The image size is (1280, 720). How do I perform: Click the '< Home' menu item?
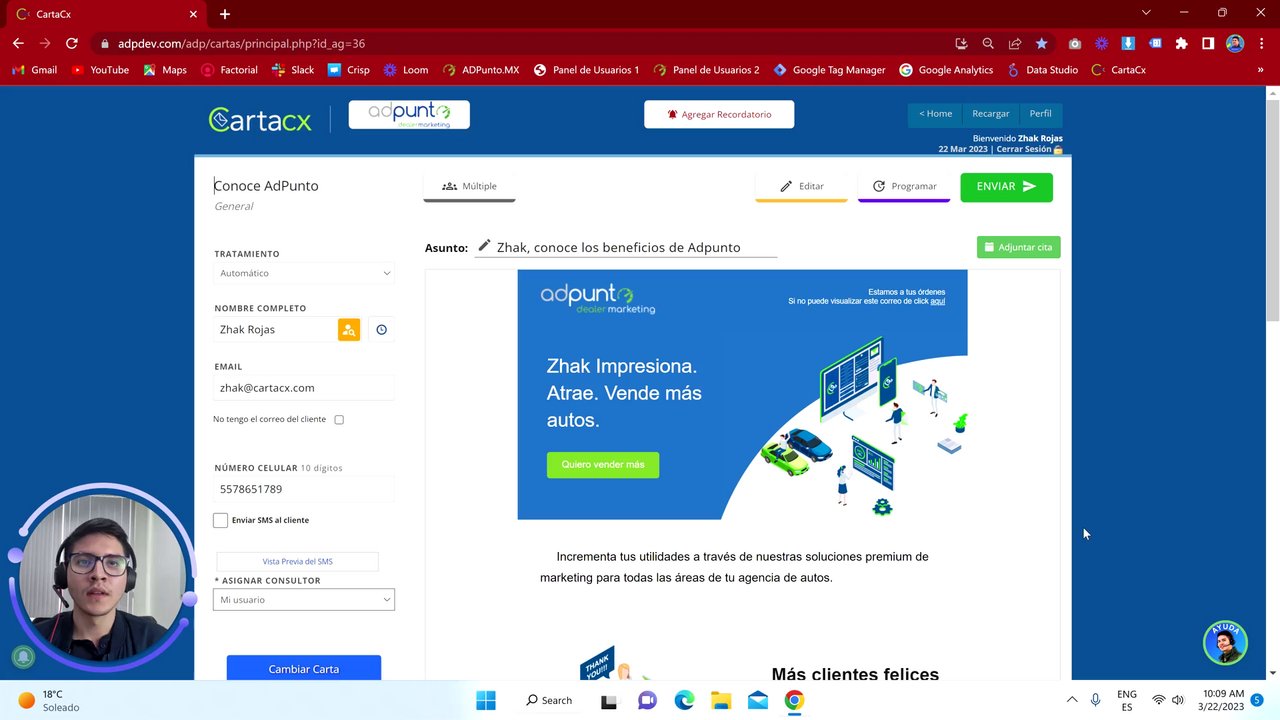(935, 114)
